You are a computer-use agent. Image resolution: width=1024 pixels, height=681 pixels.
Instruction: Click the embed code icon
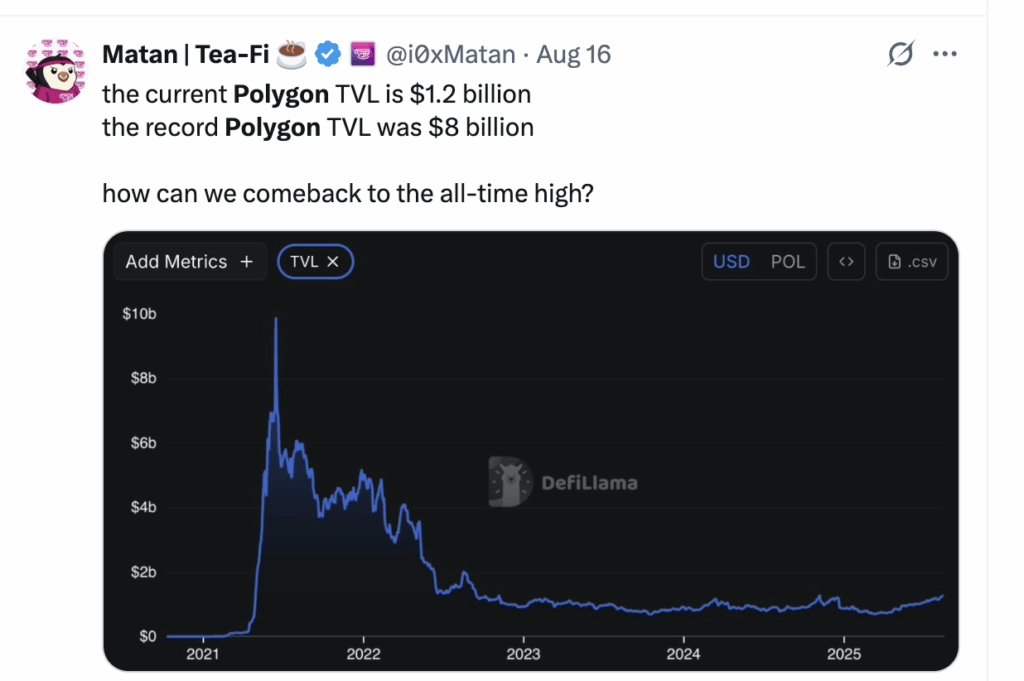pos(846,262)
